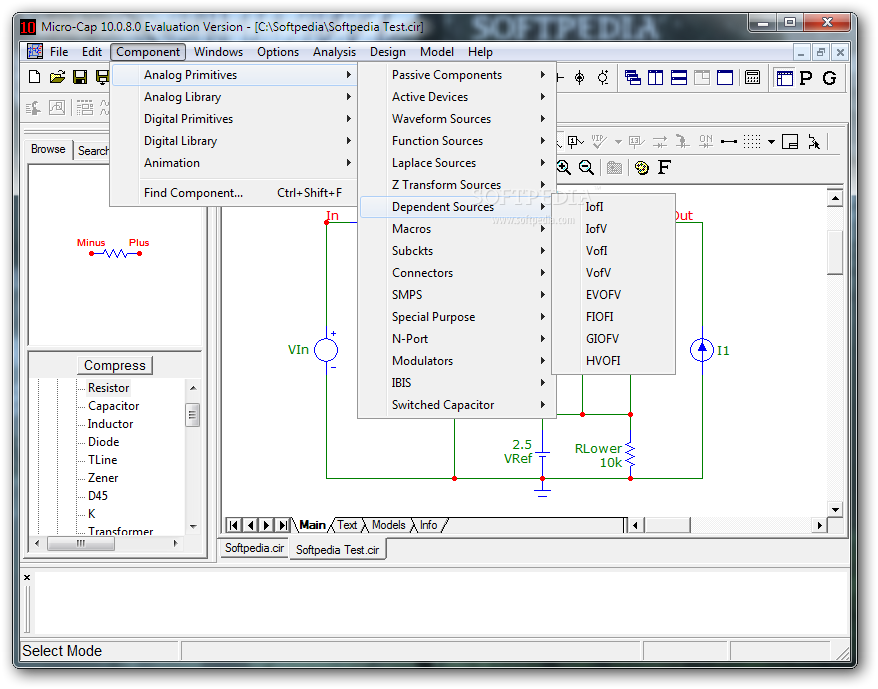This screenshot has height=689, width=878.
Task: Click the New file toolbar icon
Action: coord(34,77)
